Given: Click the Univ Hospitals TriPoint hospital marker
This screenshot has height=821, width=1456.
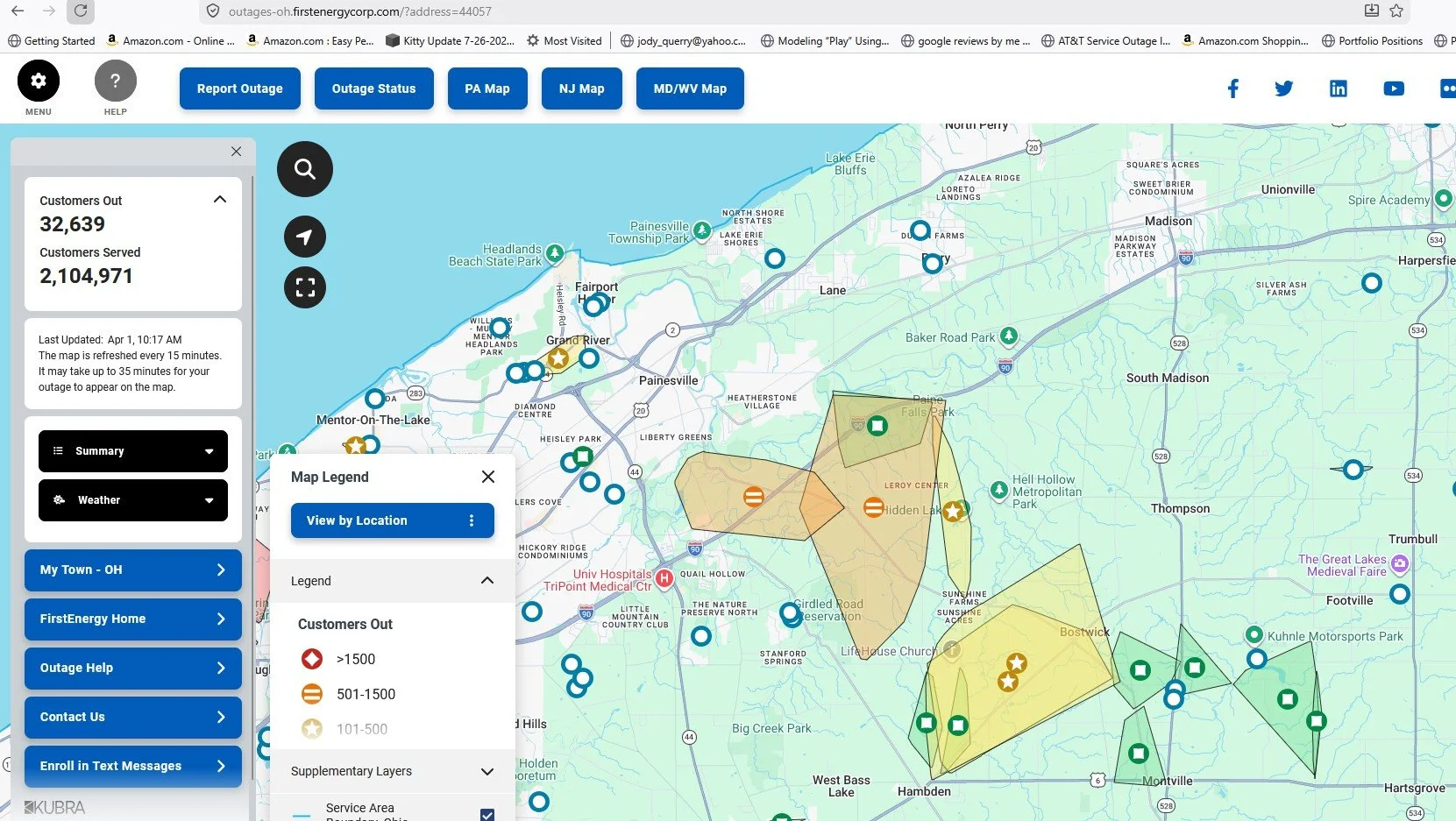Looking at the screenshot, I should tap(664, 578).
